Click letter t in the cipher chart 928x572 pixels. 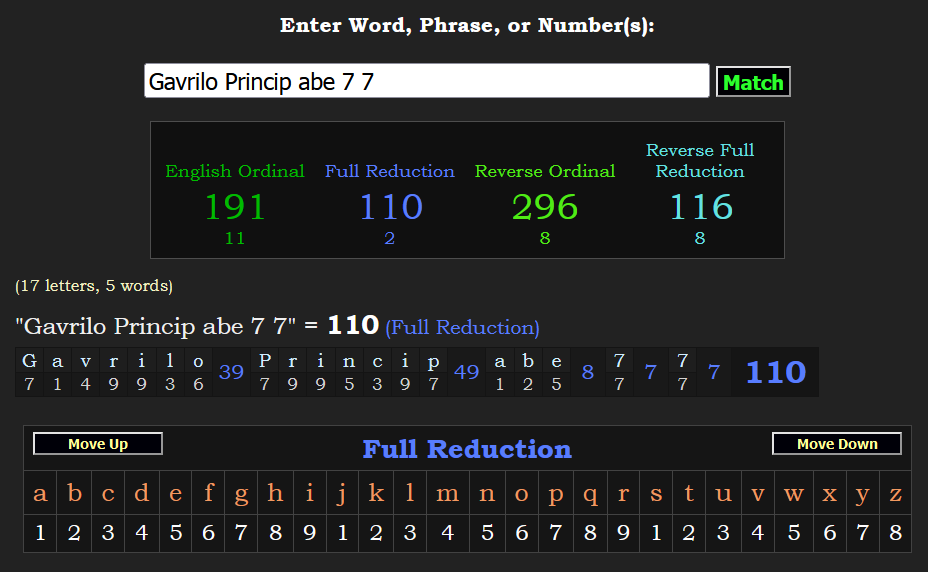pyautogui.click(x=689, y=493)
